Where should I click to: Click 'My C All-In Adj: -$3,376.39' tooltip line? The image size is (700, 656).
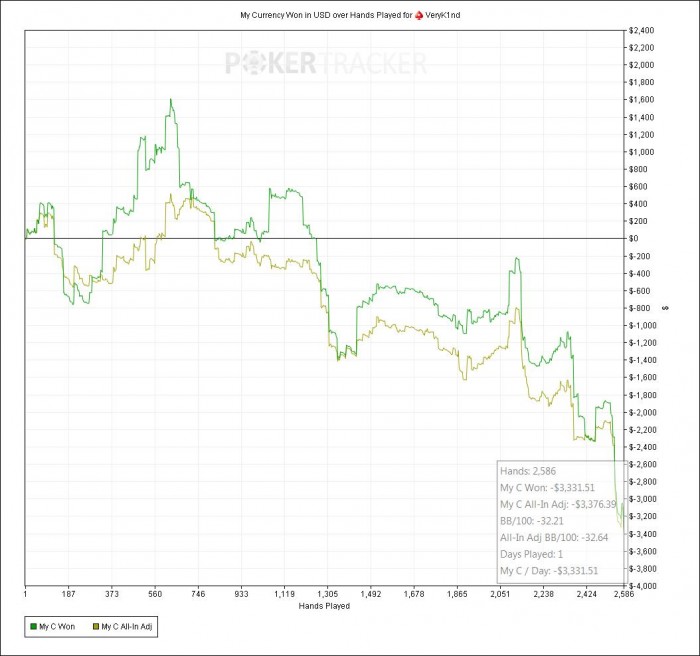558,504
